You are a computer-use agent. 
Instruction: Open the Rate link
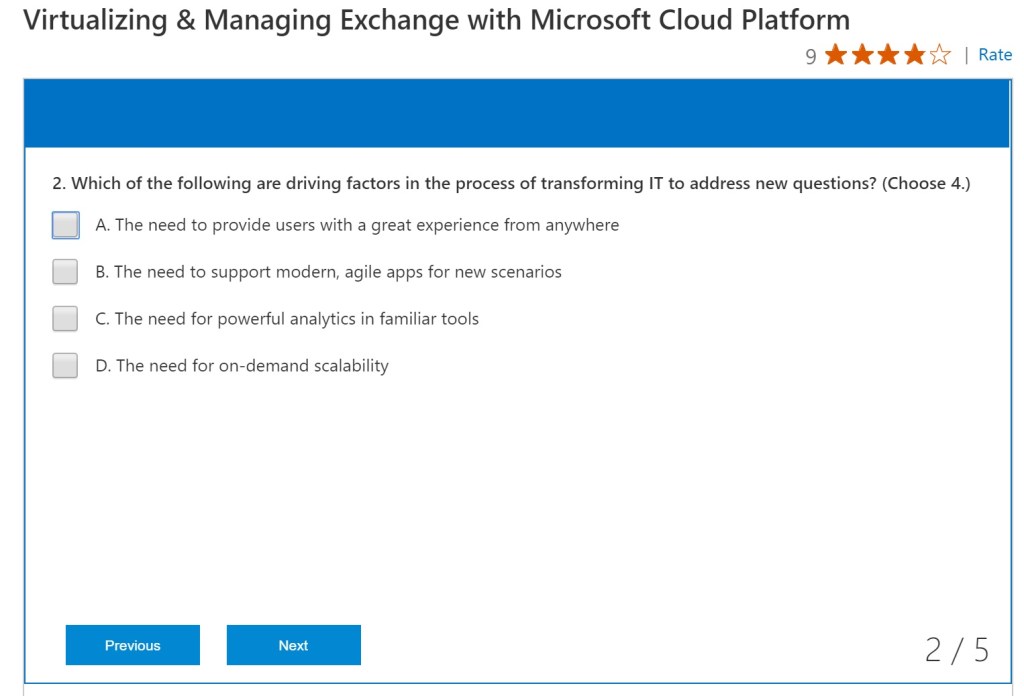(994, 55)
